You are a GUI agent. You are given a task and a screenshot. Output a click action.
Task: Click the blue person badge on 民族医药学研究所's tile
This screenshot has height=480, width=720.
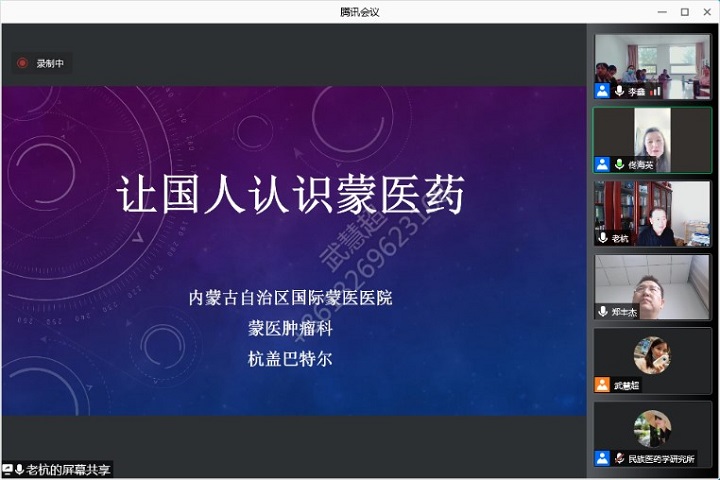603,458
